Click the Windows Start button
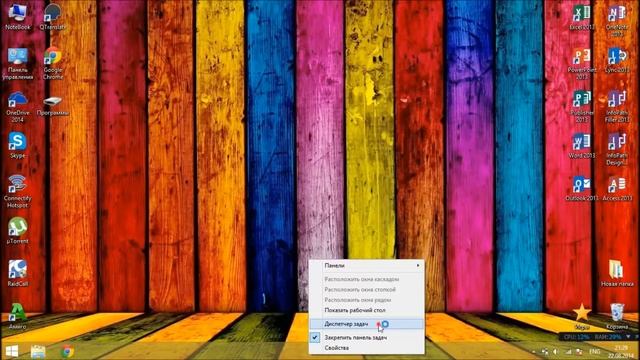 click(11, 351)
